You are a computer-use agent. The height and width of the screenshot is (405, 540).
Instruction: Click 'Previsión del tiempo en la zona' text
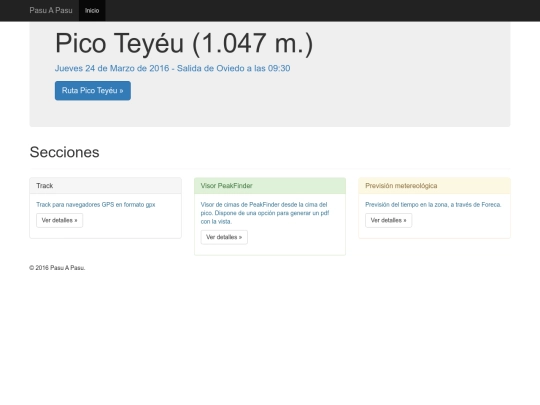click(x=433, y=205)
